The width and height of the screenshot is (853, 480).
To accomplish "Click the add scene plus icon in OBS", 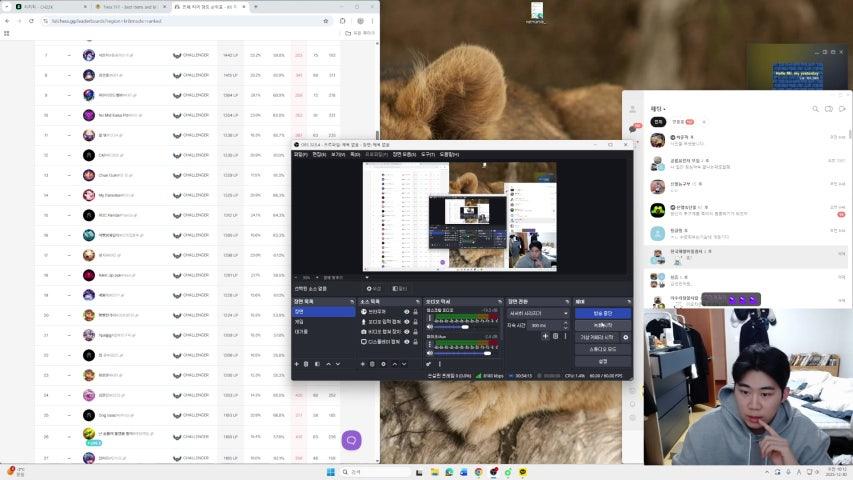I will pyautogui.click(x=297, y=364).
